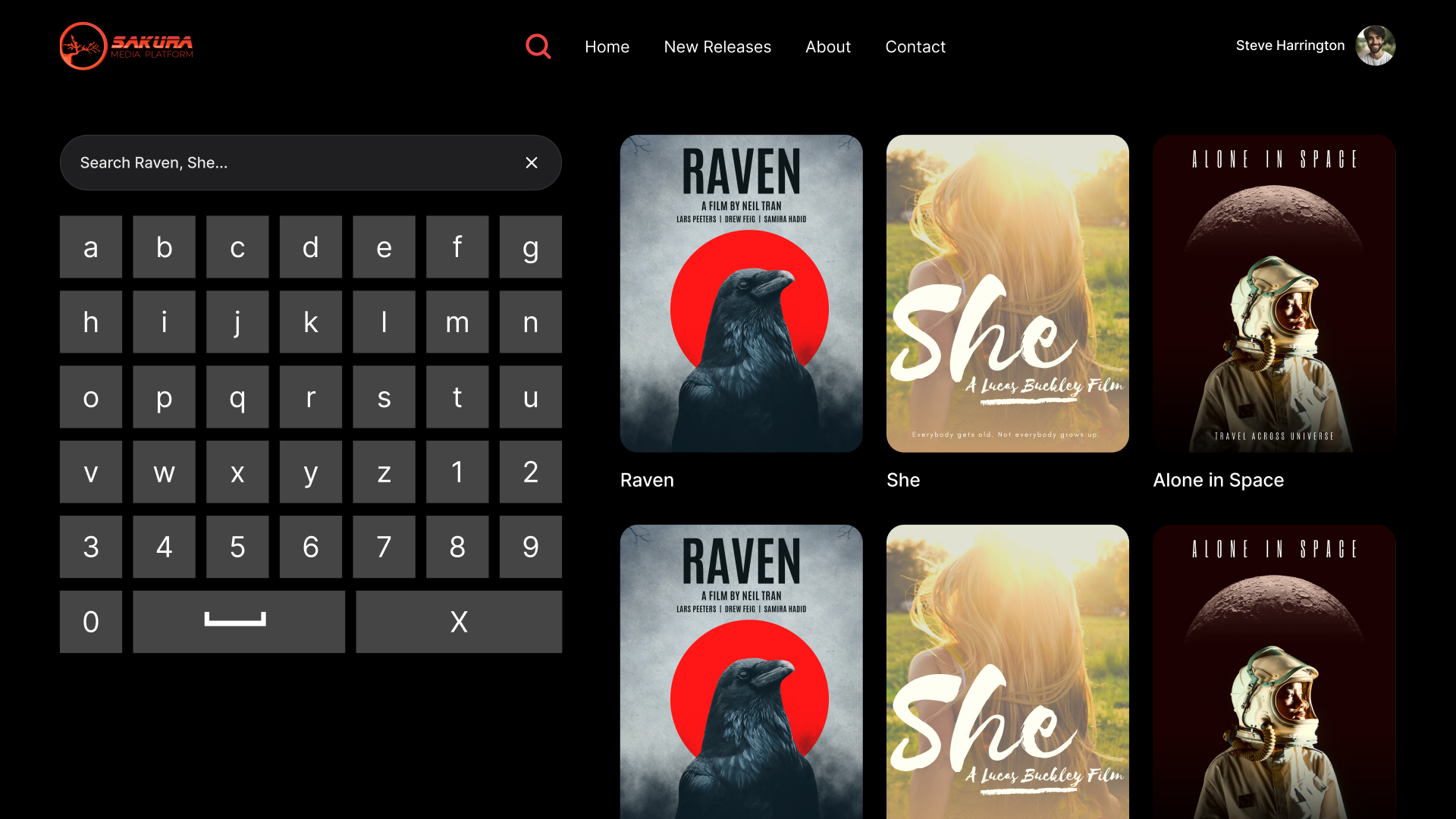Image resolution: width=1456 pixels, height=819 pixels.
Task: Open the Contact page
Action: (915, 47)
